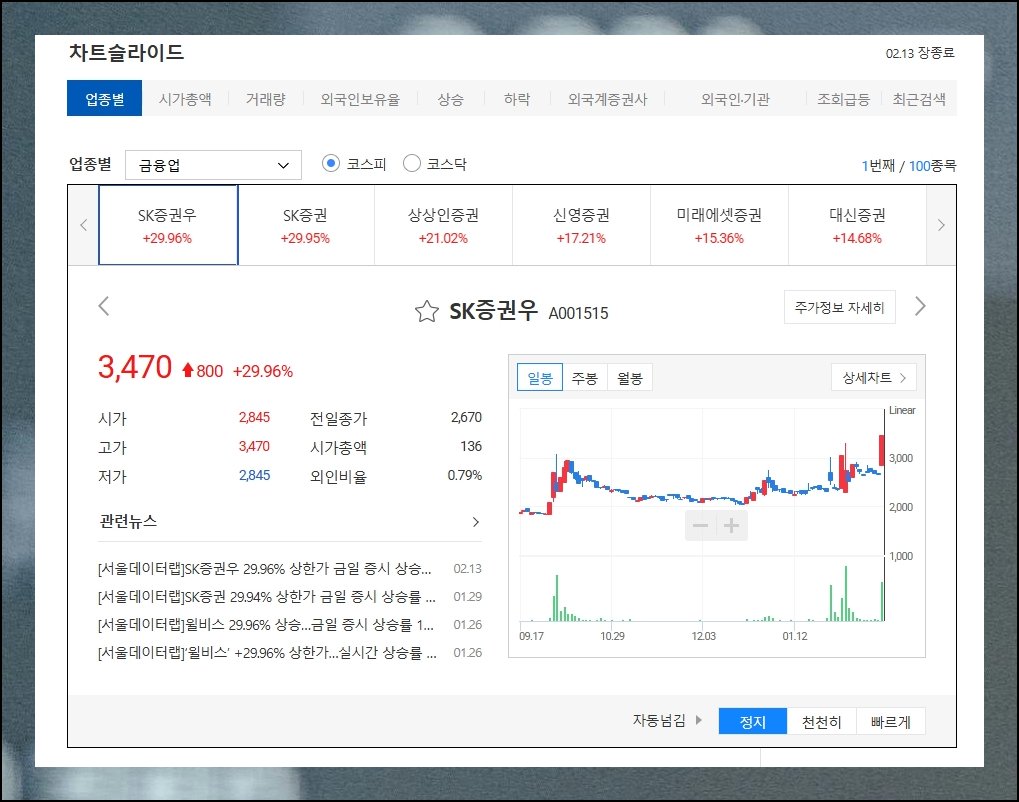Viewport: 1019px width, 802px height.
Task: Click the 외인비율 value 0.79%
Action: pyautogui.click(x=465, y=475)
